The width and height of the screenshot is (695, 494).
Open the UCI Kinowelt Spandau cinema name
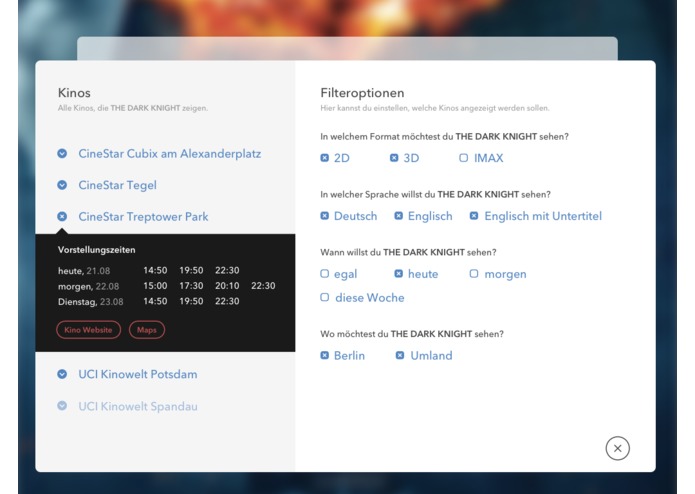coord(138,406)
